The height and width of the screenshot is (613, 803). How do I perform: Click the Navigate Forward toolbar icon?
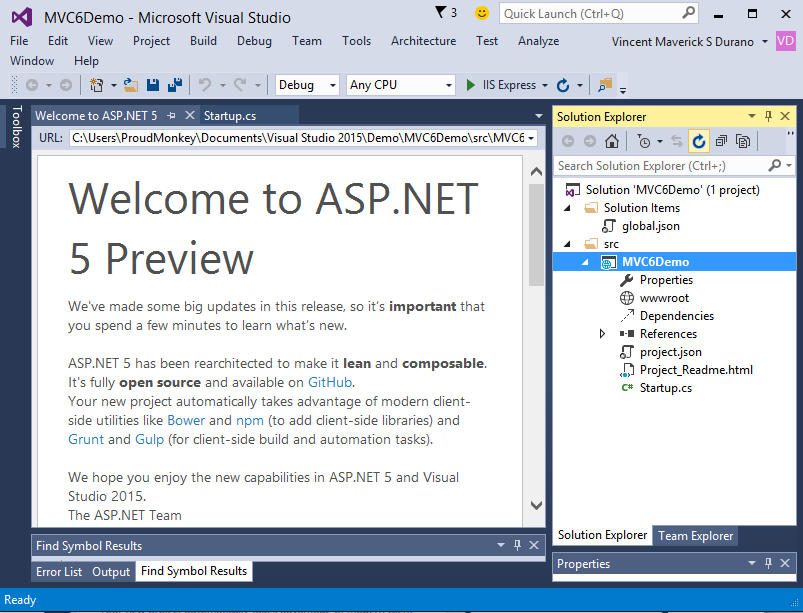tap(66, 85)
